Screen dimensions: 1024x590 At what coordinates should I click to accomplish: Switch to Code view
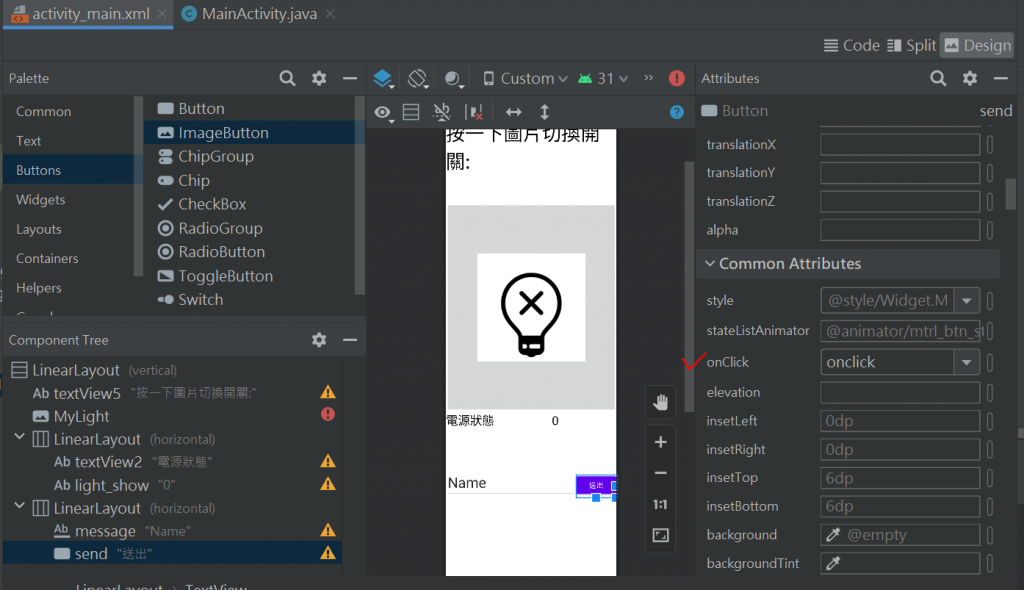[x=852, y=45]
